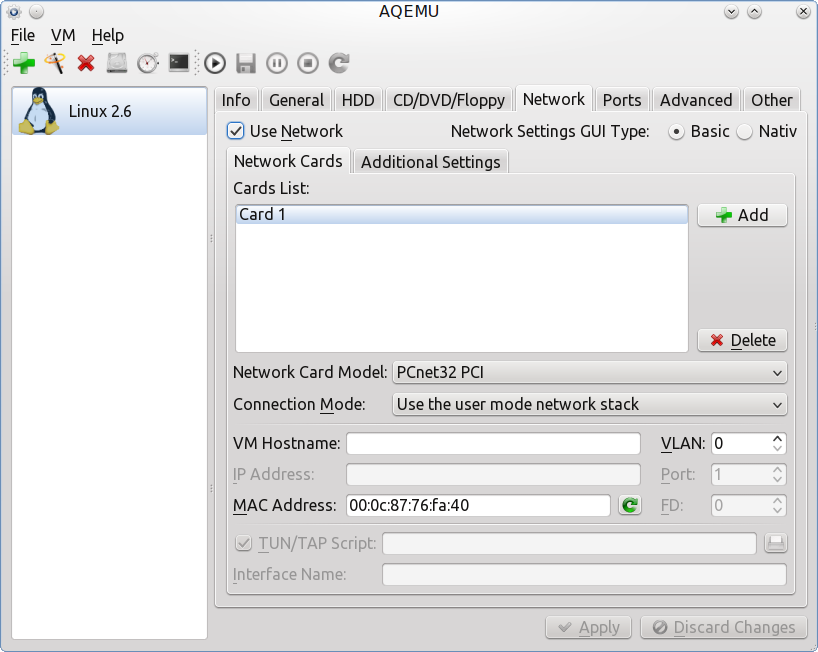Click the Discard Changes button
The width and height of the screenshot is (818, 652).
724,627
